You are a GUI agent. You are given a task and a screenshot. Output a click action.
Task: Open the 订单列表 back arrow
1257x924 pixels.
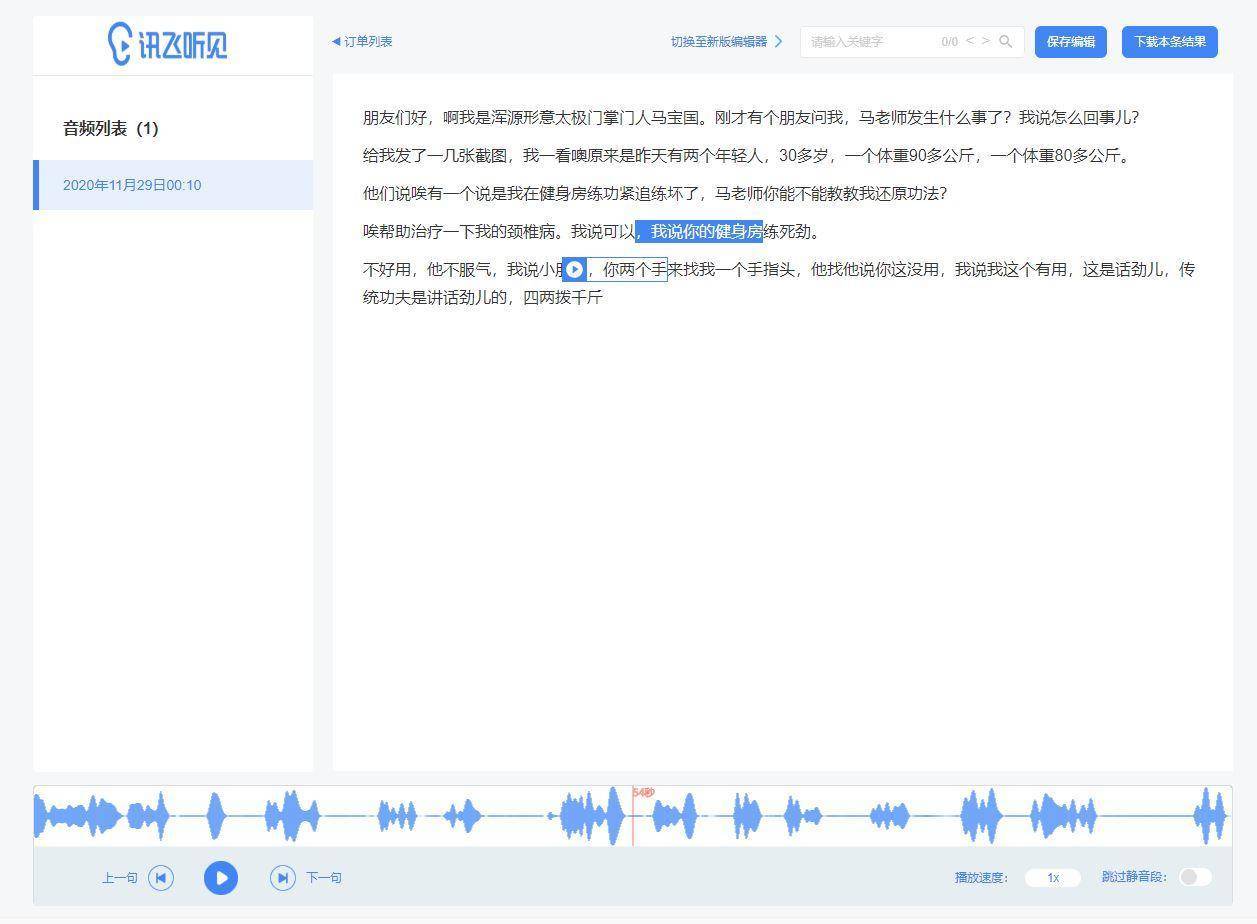(x=335, y=42)
